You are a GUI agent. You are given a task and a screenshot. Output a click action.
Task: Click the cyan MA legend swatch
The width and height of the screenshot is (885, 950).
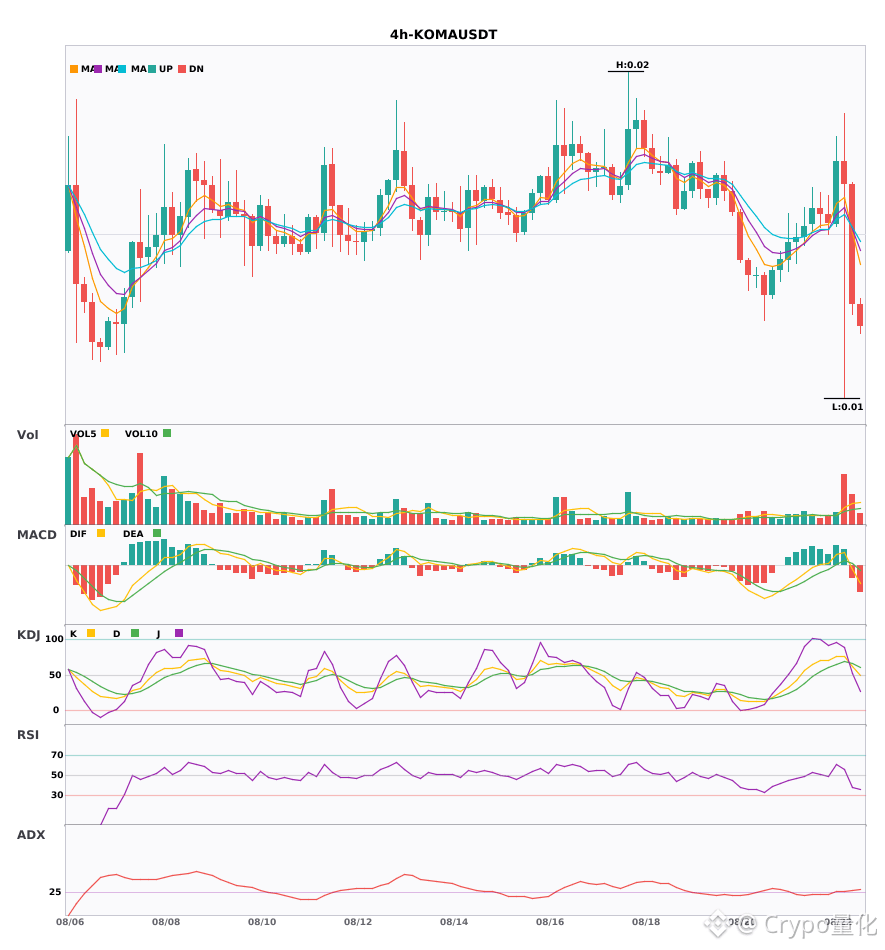point(122,69)
